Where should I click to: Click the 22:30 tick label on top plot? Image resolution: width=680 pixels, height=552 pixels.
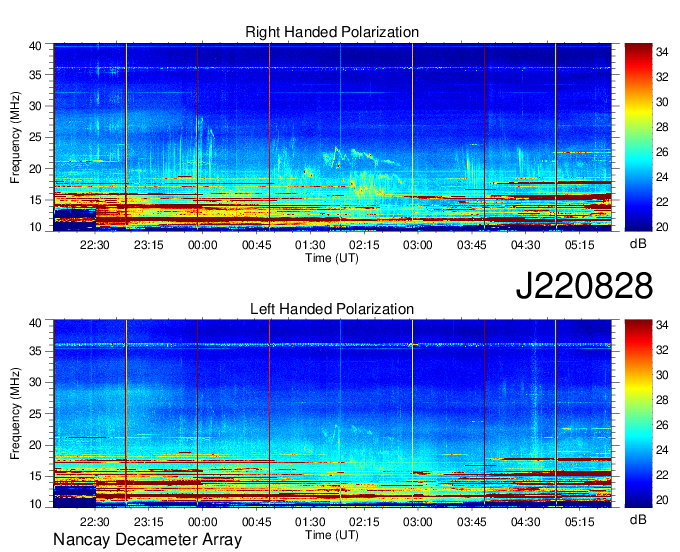coord(95,245)
